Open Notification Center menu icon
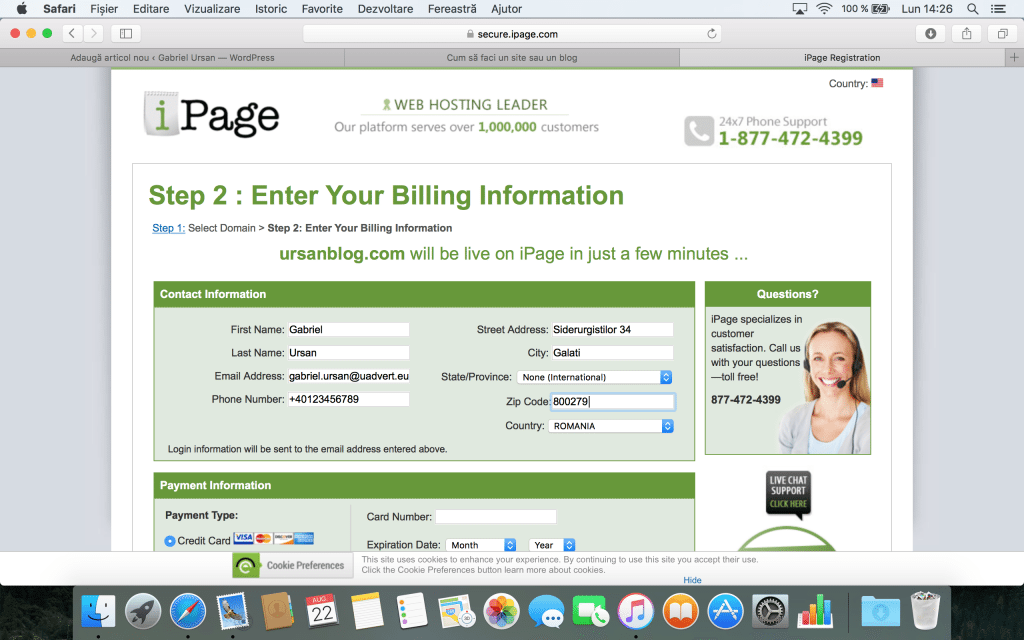Image resolution: width=1024 pixels, height=640 pixels. [998, 8]
